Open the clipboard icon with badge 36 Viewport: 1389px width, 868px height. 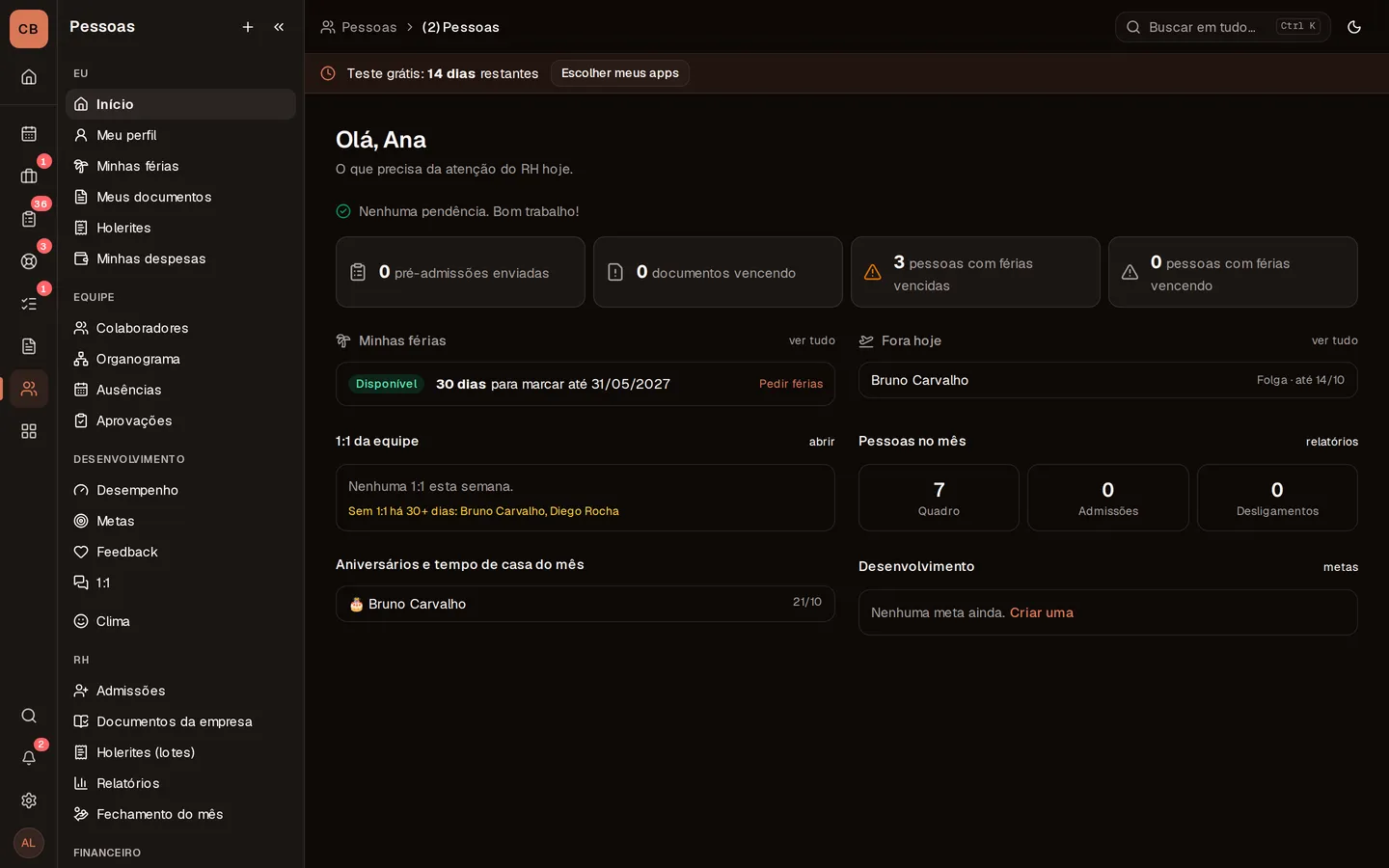(x=29, y=219)
